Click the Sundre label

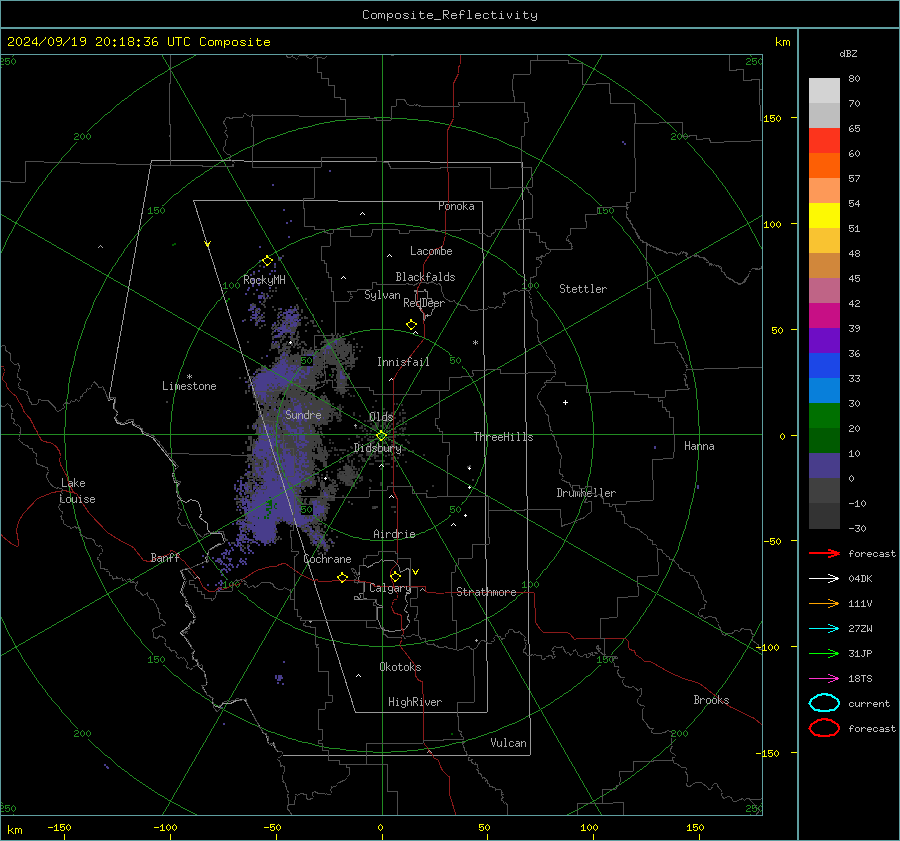[303, 414]
